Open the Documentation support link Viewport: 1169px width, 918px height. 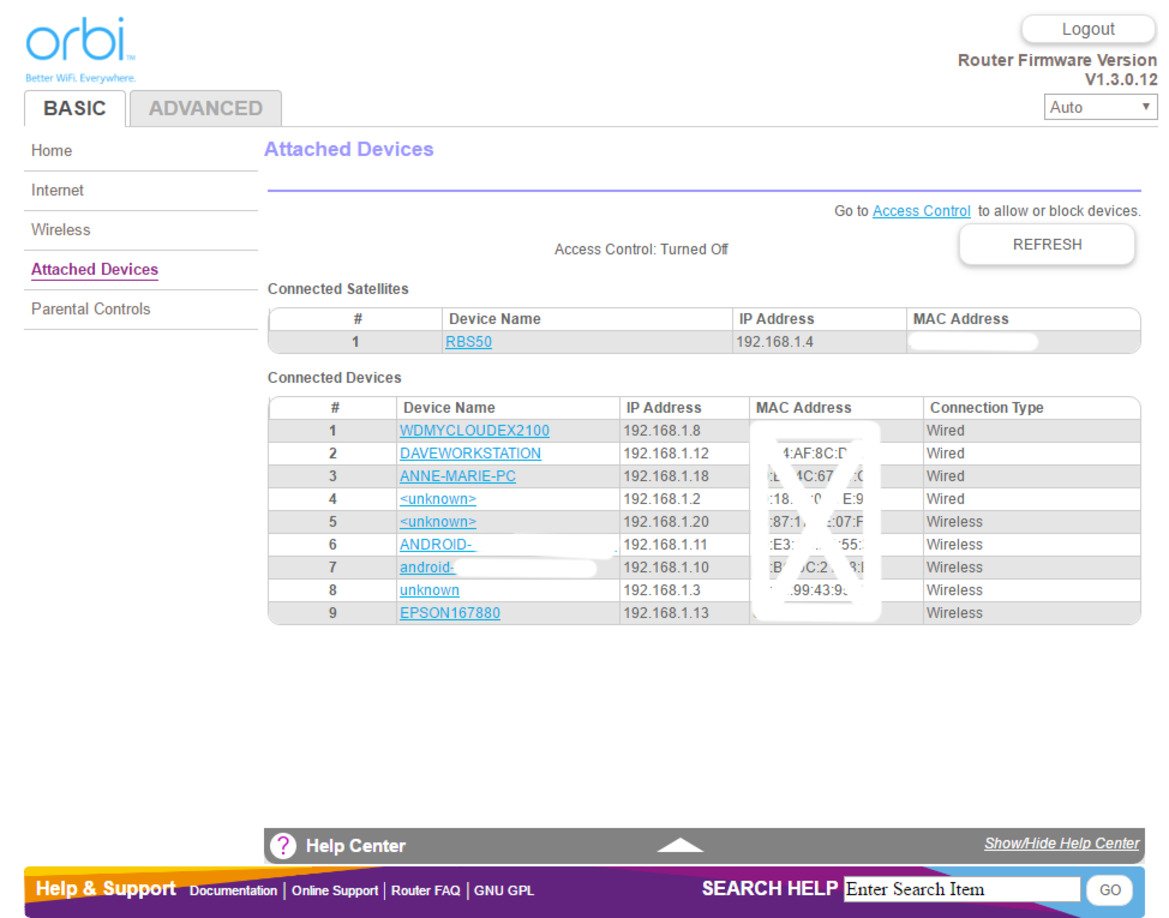(233, 890)
